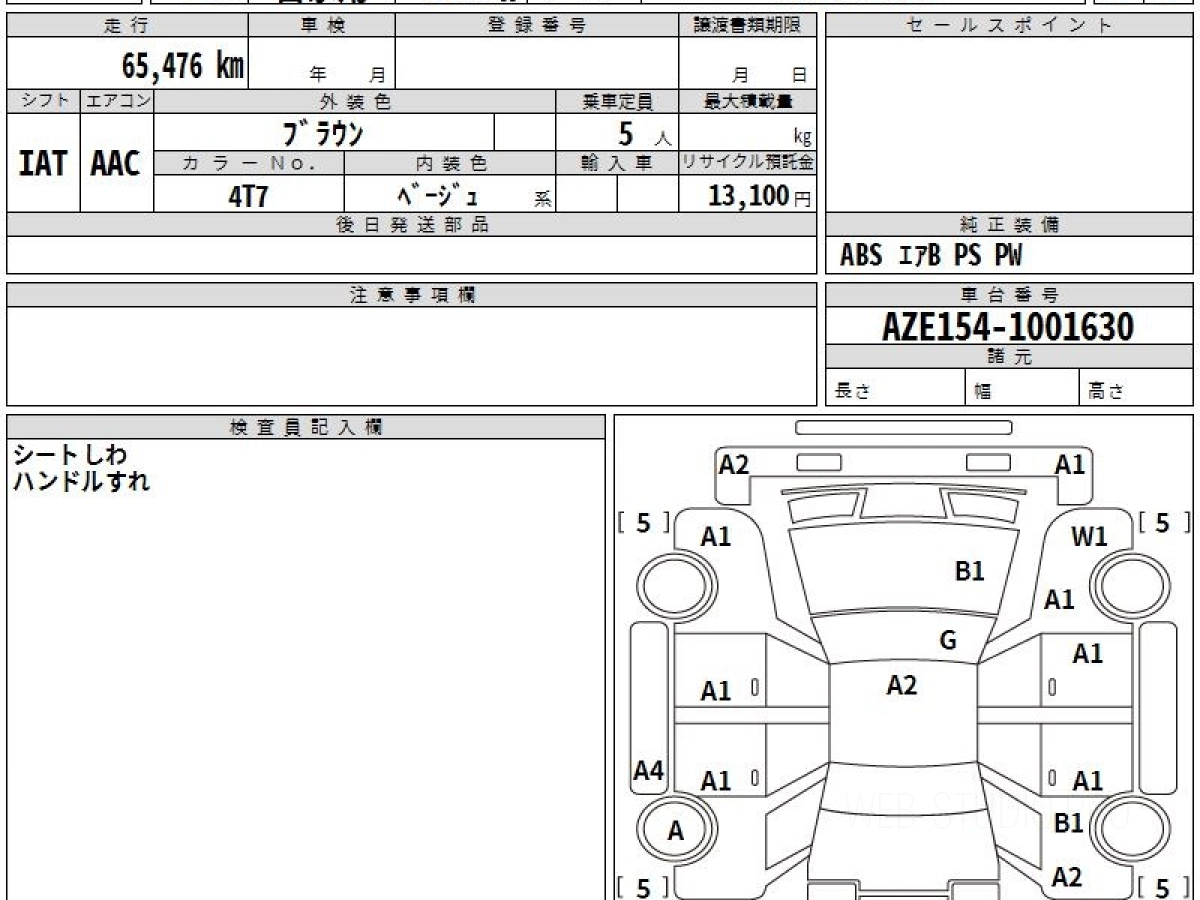Click the A1 mark on the front bumper
Image resolution: width=1200 pixels, height=900 pixels.
click(1070, 464)
